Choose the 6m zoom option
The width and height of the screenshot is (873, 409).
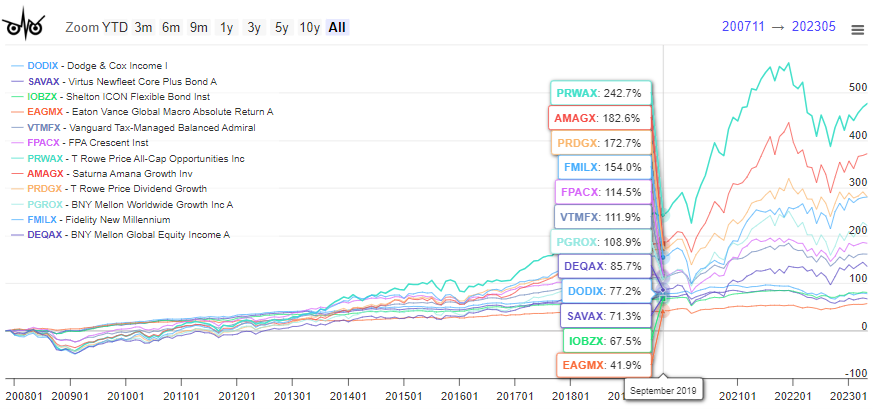(x=171, y=27)
